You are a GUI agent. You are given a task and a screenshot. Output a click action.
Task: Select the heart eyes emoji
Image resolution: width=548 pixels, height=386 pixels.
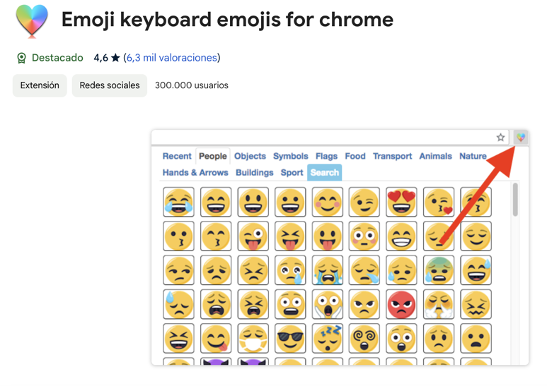[402, 202]
